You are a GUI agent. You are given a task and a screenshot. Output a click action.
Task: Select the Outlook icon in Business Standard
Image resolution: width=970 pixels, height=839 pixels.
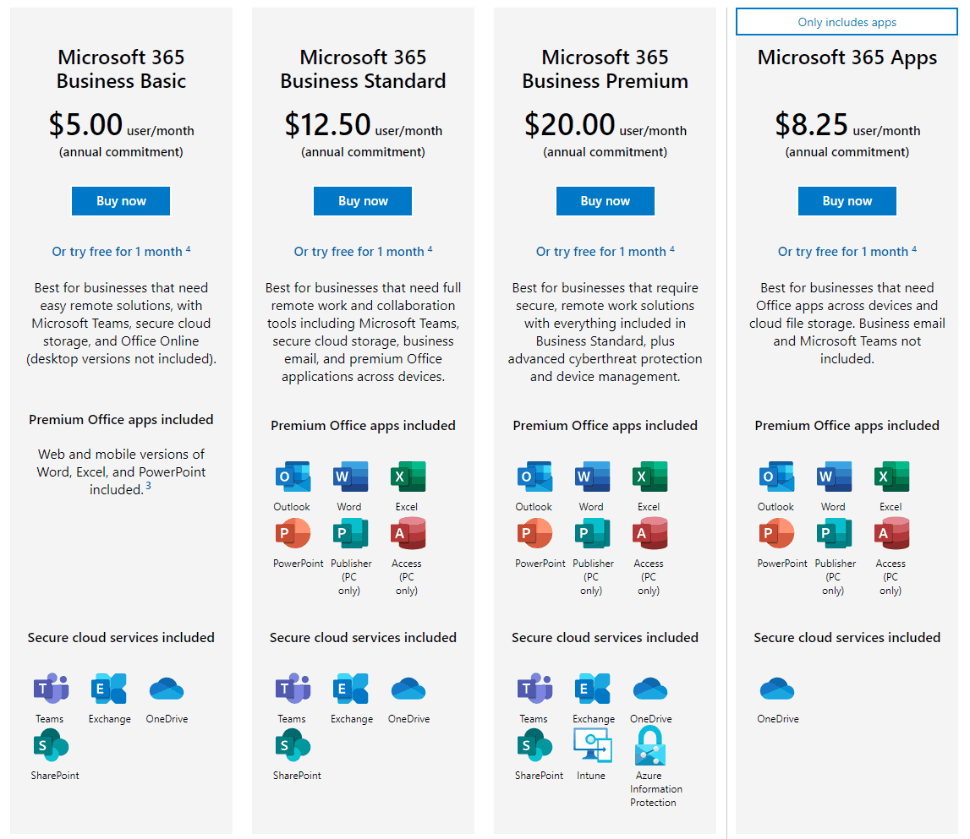[x=293, y=476]
